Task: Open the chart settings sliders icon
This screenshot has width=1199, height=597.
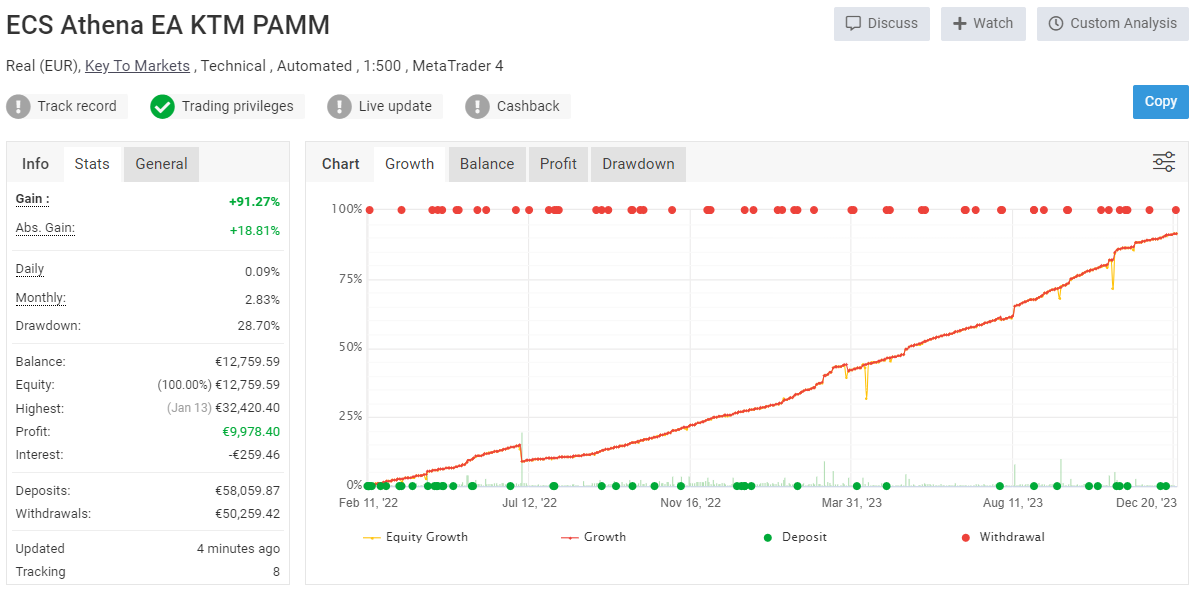Action: pos(1163,160)
